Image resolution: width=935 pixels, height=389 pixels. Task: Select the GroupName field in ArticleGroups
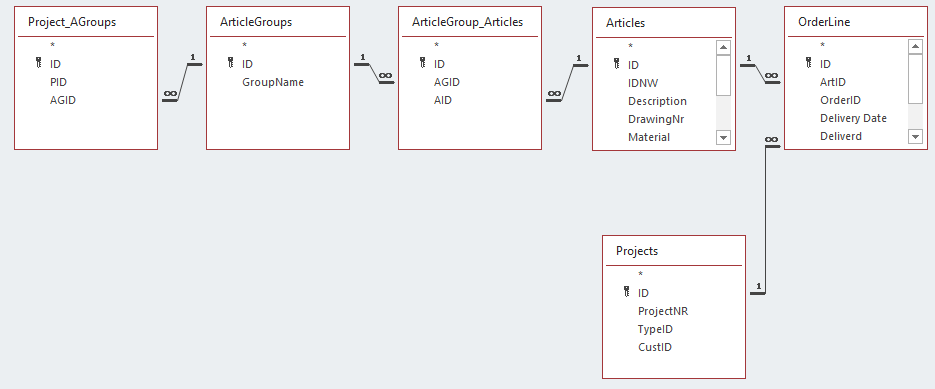click(x=273, y=82)
